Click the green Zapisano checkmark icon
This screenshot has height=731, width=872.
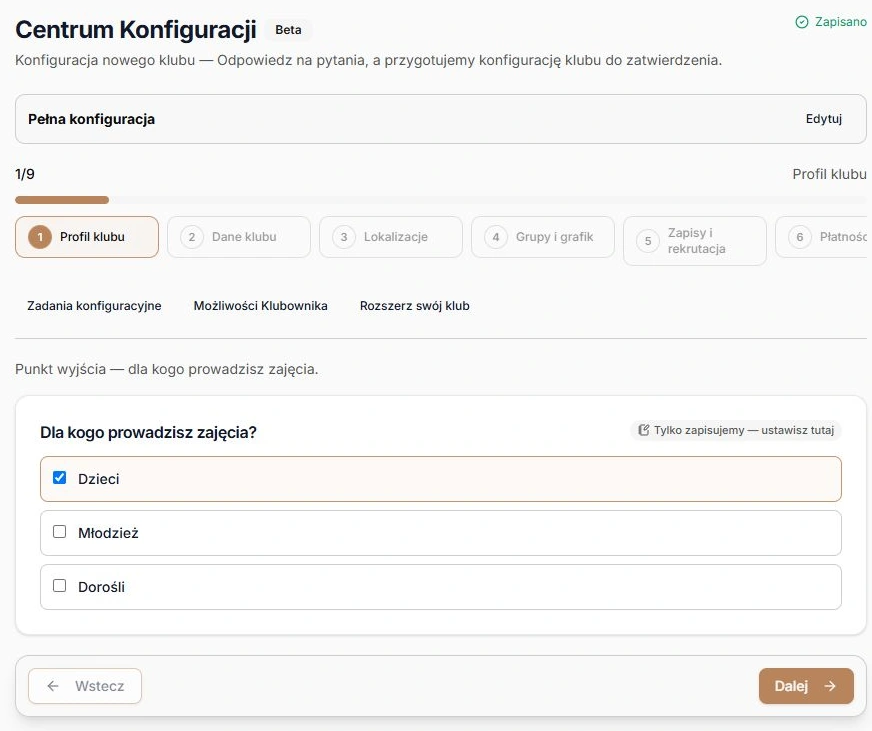pyautogui.click(x=801, y=22)
